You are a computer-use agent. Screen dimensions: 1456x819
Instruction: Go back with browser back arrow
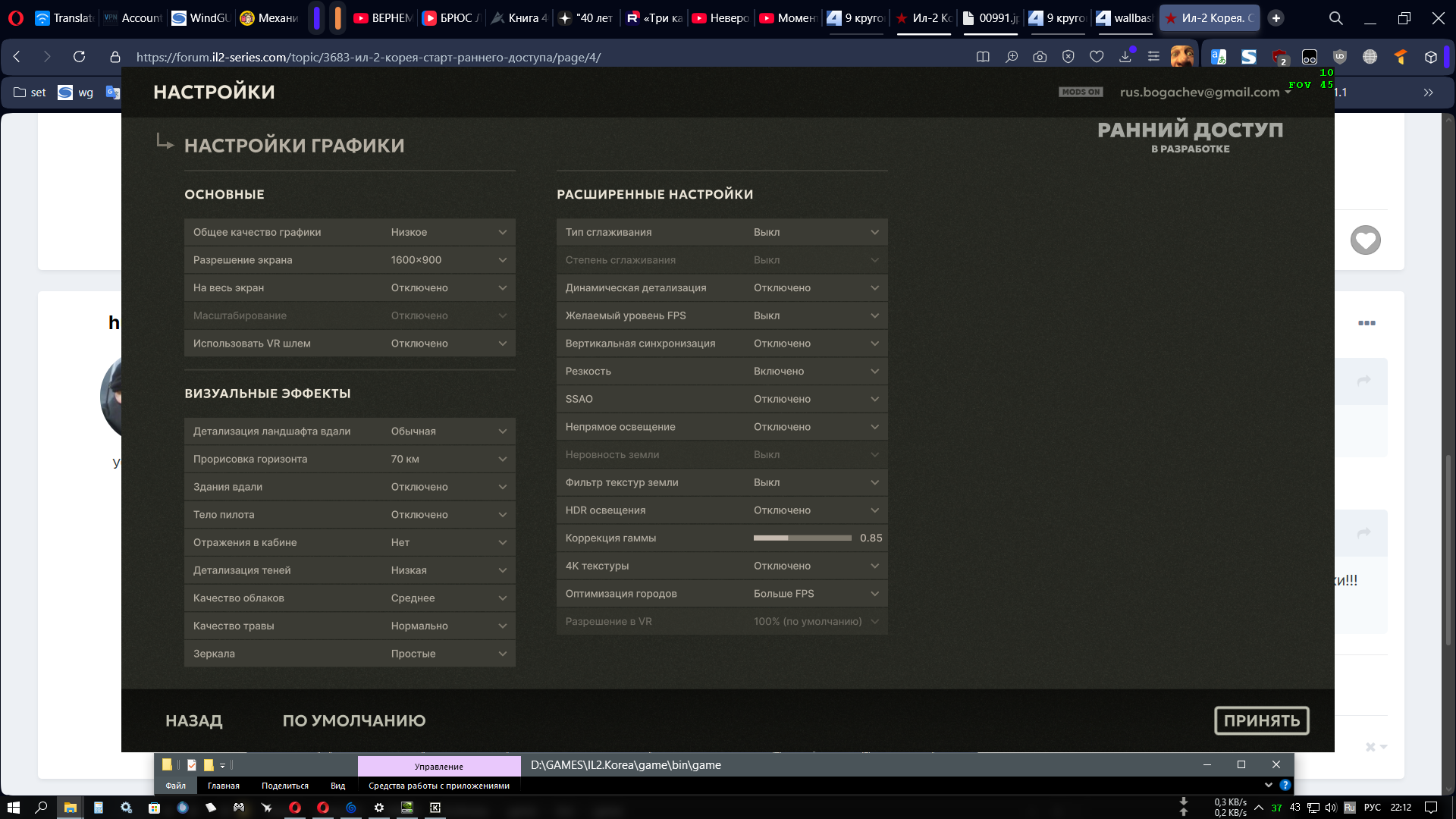tap(17, 57)
